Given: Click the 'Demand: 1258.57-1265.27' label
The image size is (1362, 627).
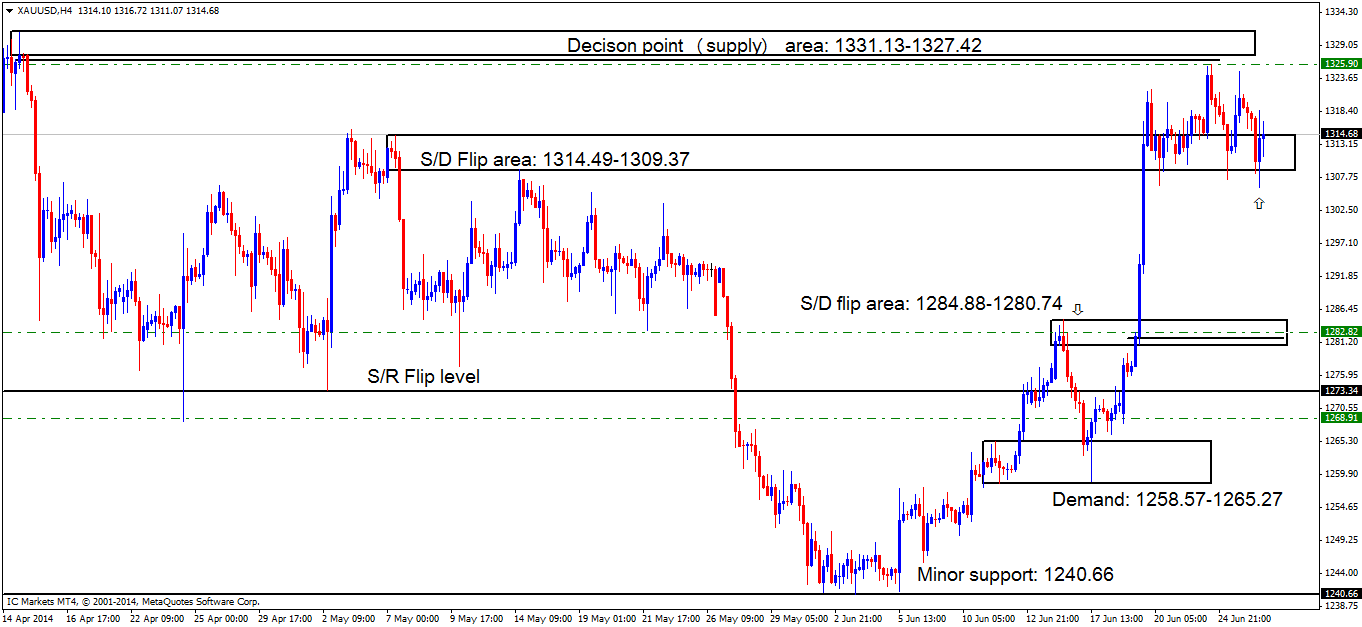Looking at the screenshot, I should (x=1167, y=498).
